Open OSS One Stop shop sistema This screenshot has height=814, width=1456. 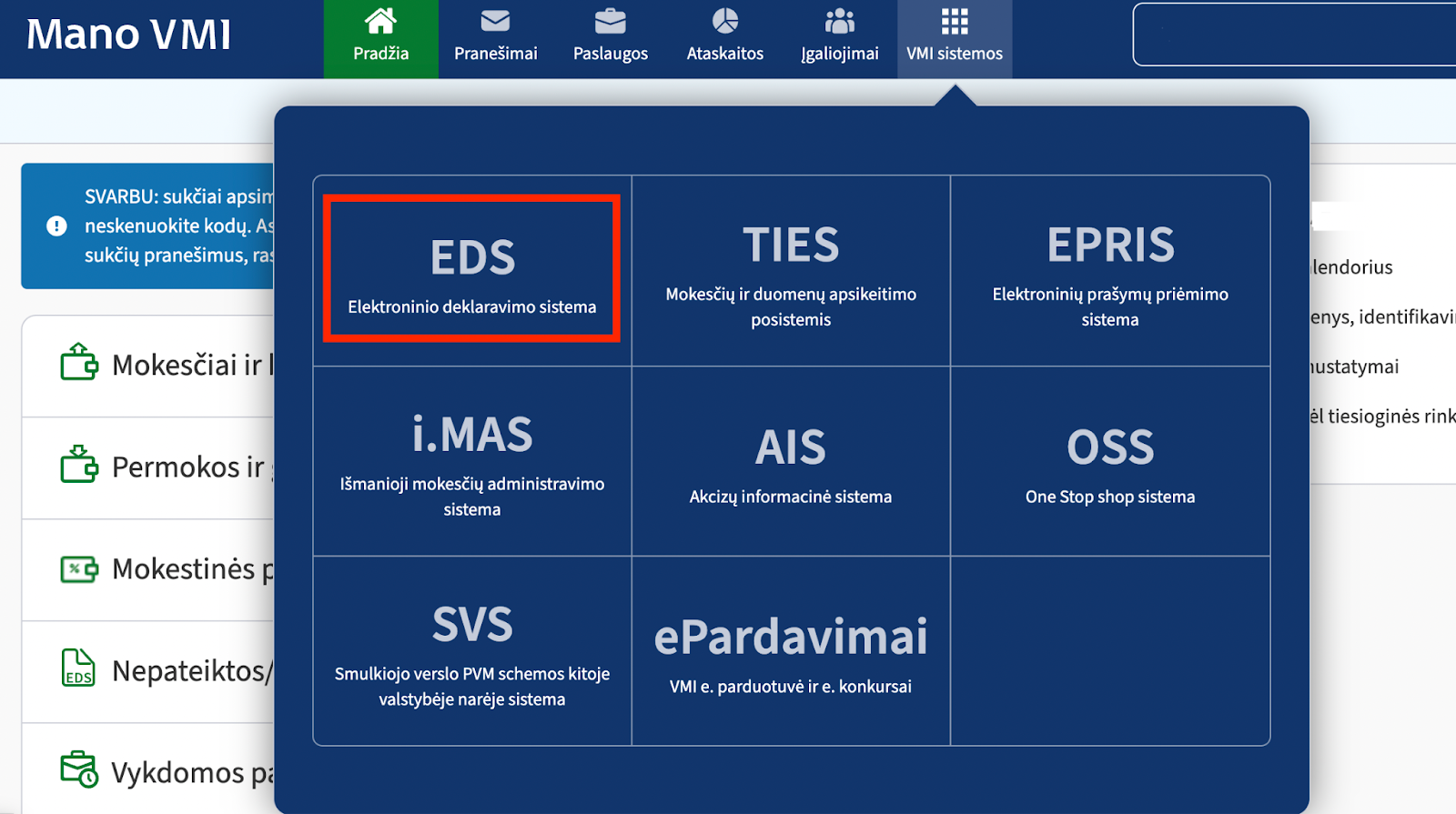click(x=1110, y=462)
